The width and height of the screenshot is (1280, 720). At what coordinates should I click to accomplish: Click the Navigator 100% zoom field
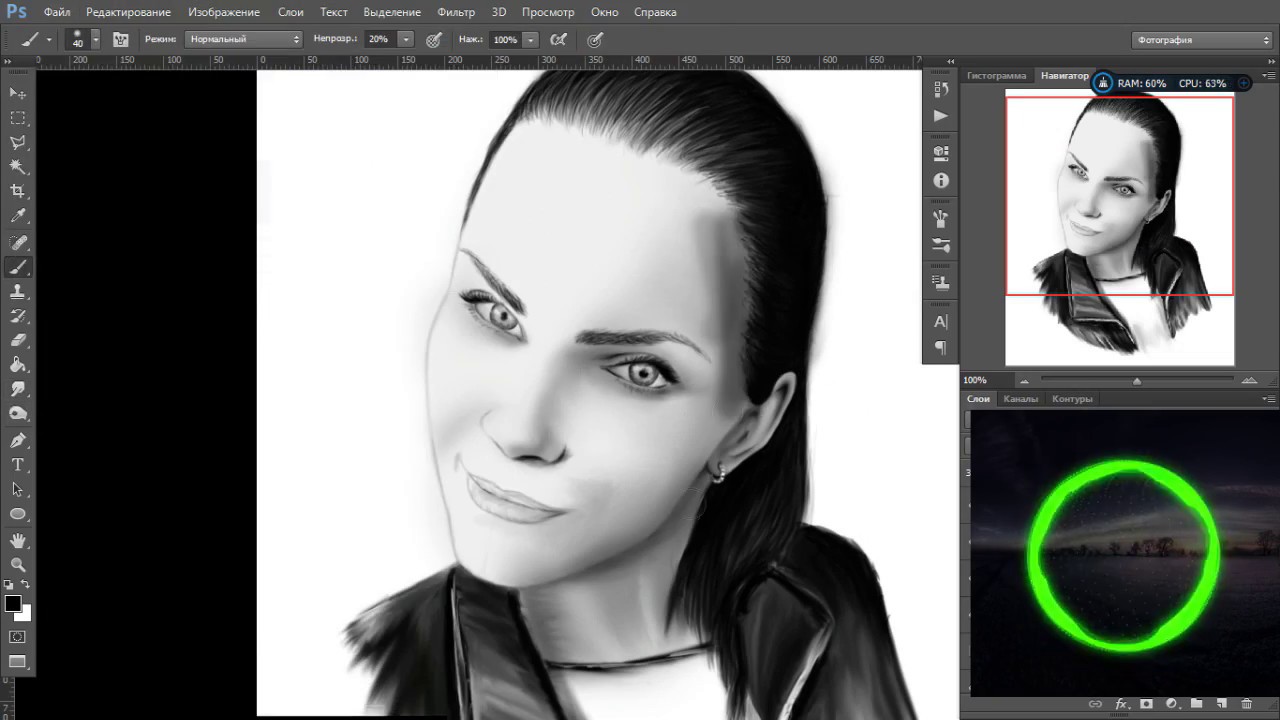point(985,381)
